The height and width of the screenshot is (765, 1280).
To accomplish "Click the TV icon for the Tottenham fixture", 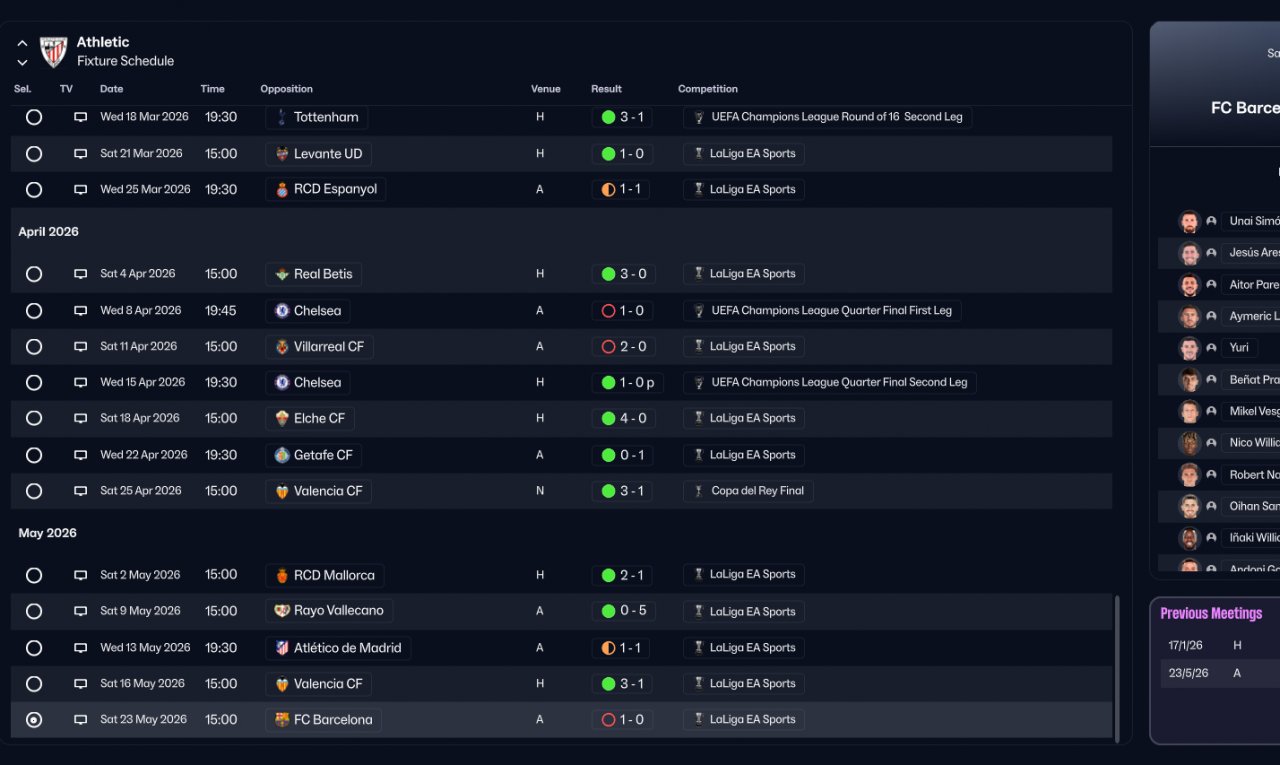I will coord(80,117).
